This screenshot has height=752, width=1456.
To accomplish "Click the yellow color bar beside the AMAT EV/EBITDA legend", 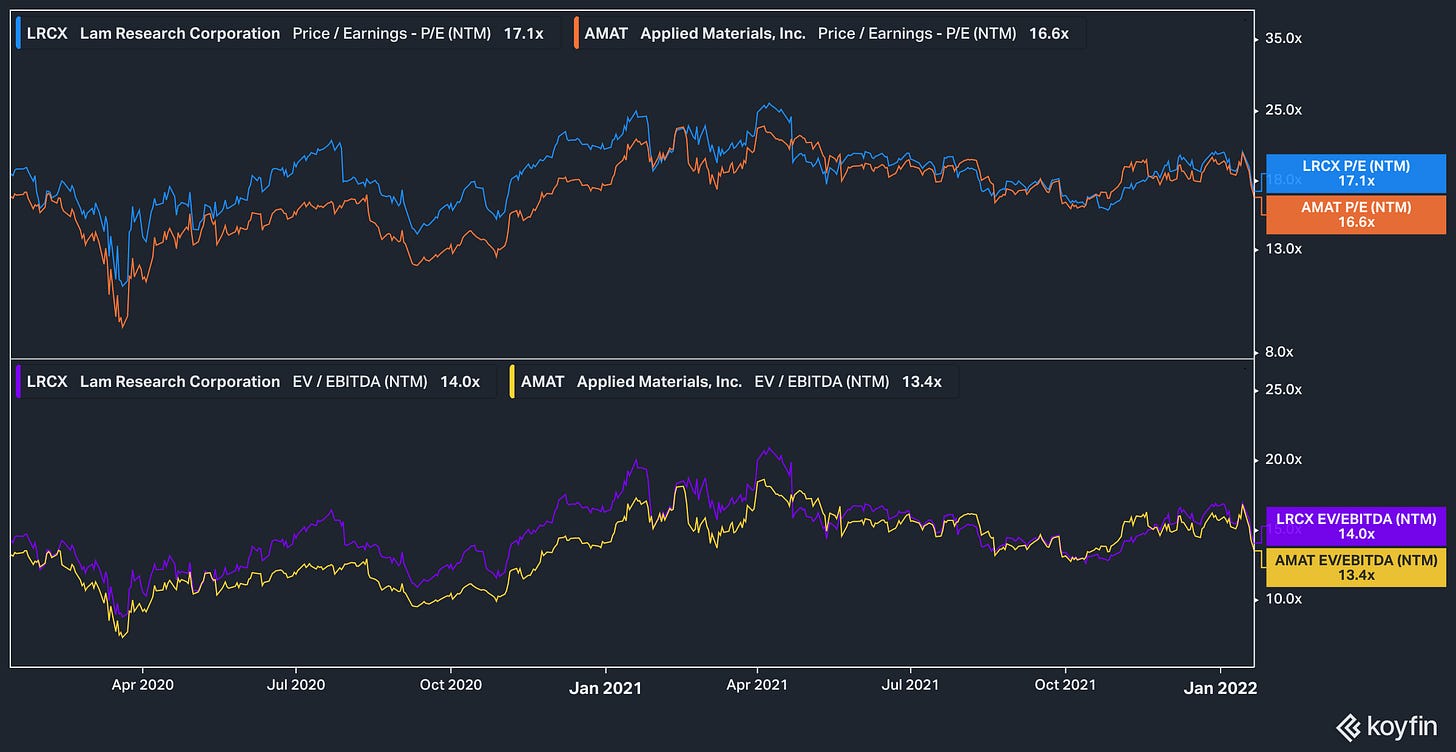I will [513, 381].
